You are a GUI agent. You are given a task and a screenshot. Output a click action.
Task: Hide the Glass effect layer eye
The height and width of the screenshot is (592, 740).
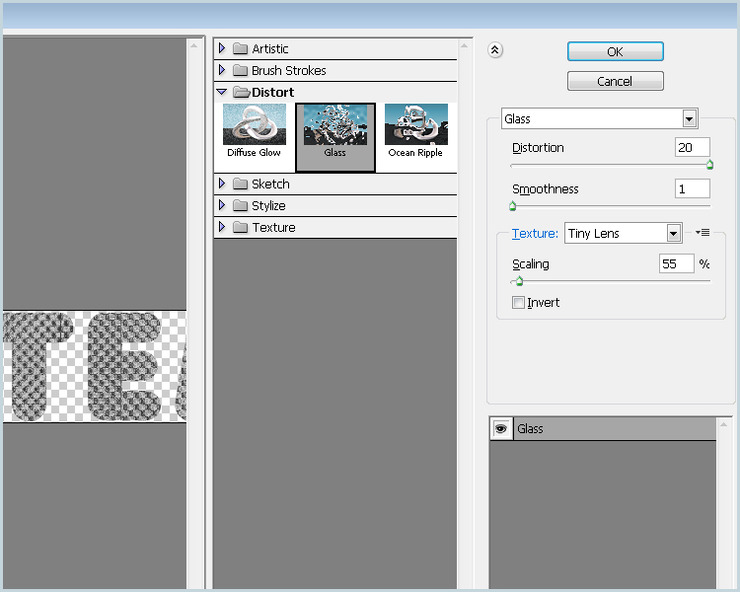[x=501, y=428]
